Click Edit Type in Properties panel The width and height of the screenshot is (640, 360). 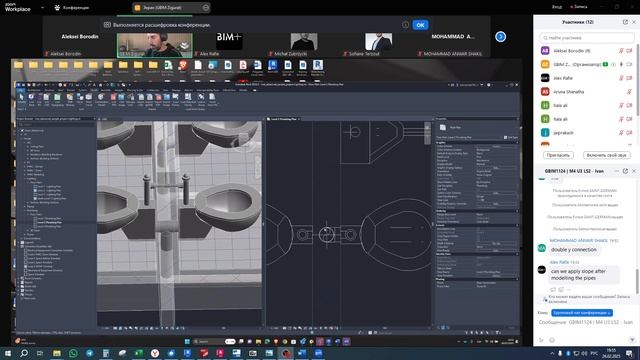511,138
